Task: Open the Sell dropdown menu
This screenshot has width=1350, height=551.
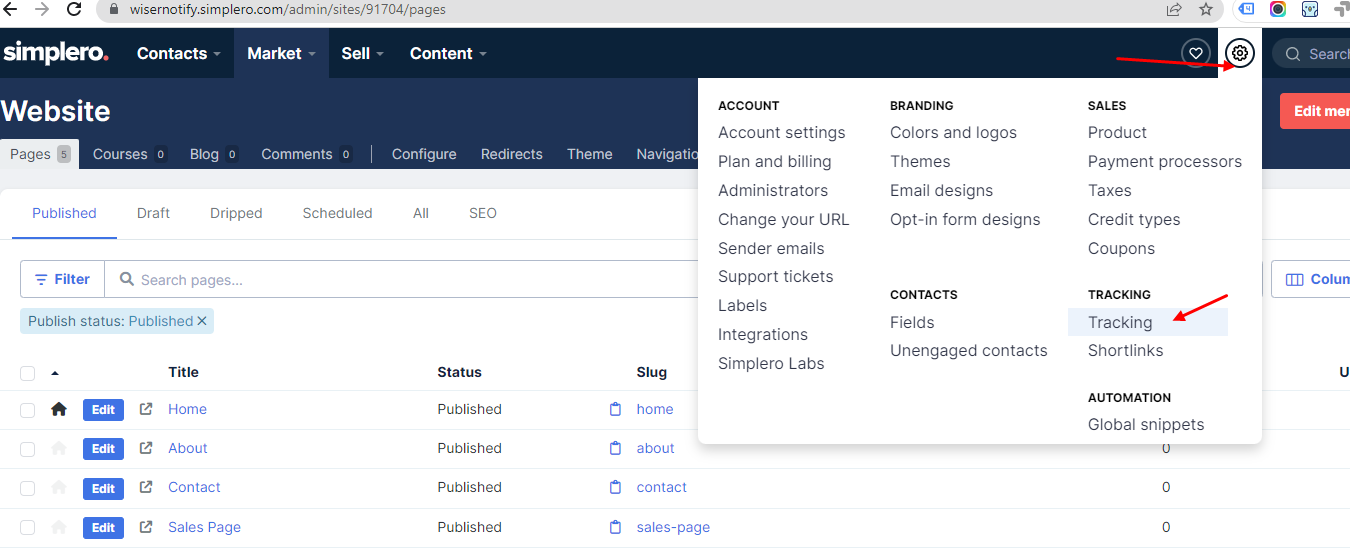Action: [x=362, y=53]
